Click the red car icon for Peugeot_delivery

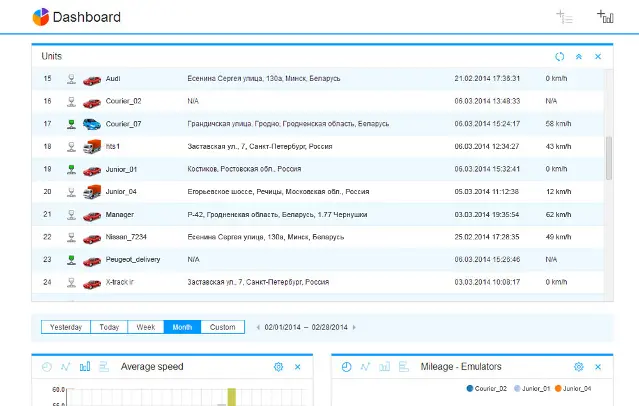pyautogui.click(x=92, y=261)
